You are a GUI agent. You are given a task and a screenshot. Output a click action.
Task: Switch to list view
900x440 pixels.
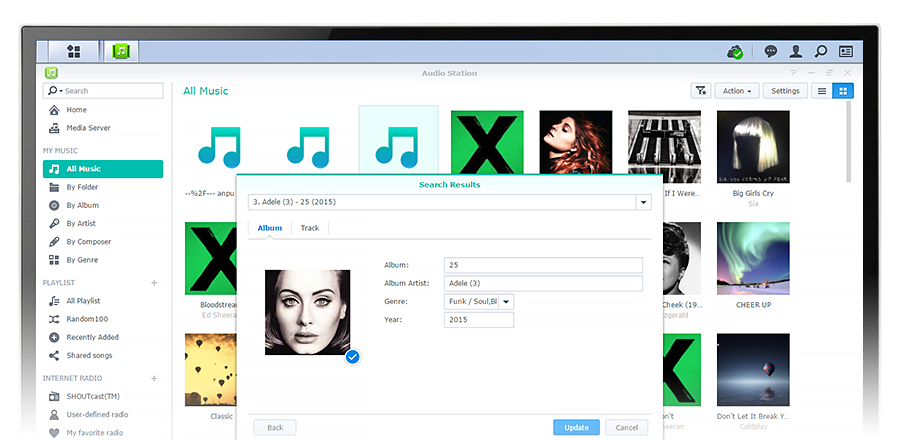point(822,91)
